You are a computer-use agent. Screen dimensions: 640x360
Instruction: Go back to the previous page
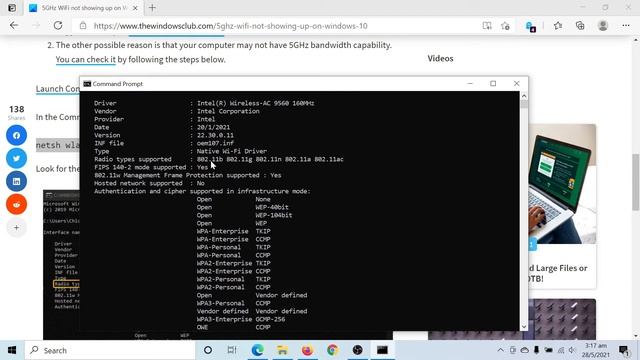click(14, 25)
